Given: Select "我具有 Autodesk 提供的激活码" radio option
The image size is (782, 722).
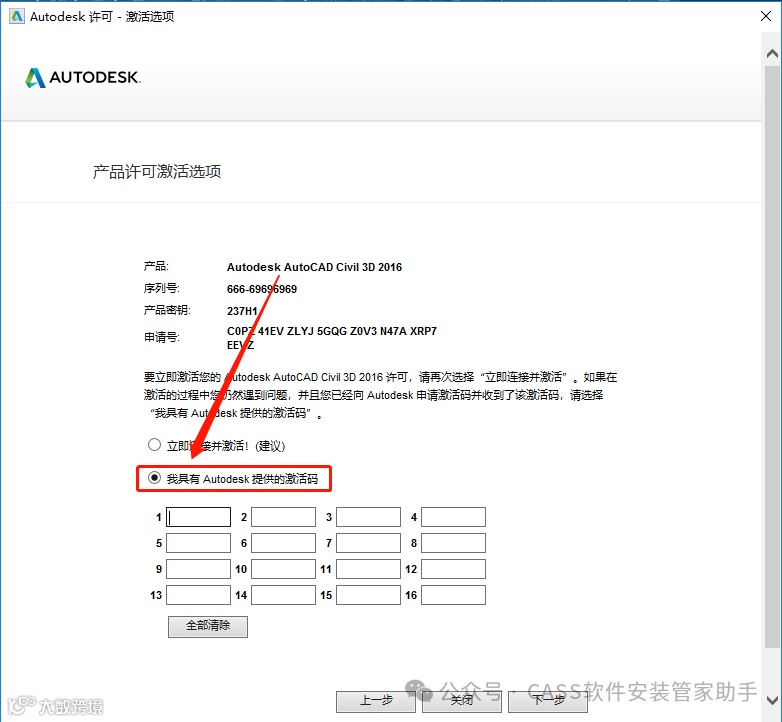Looking at the screenshot, I should click(154, 478).
